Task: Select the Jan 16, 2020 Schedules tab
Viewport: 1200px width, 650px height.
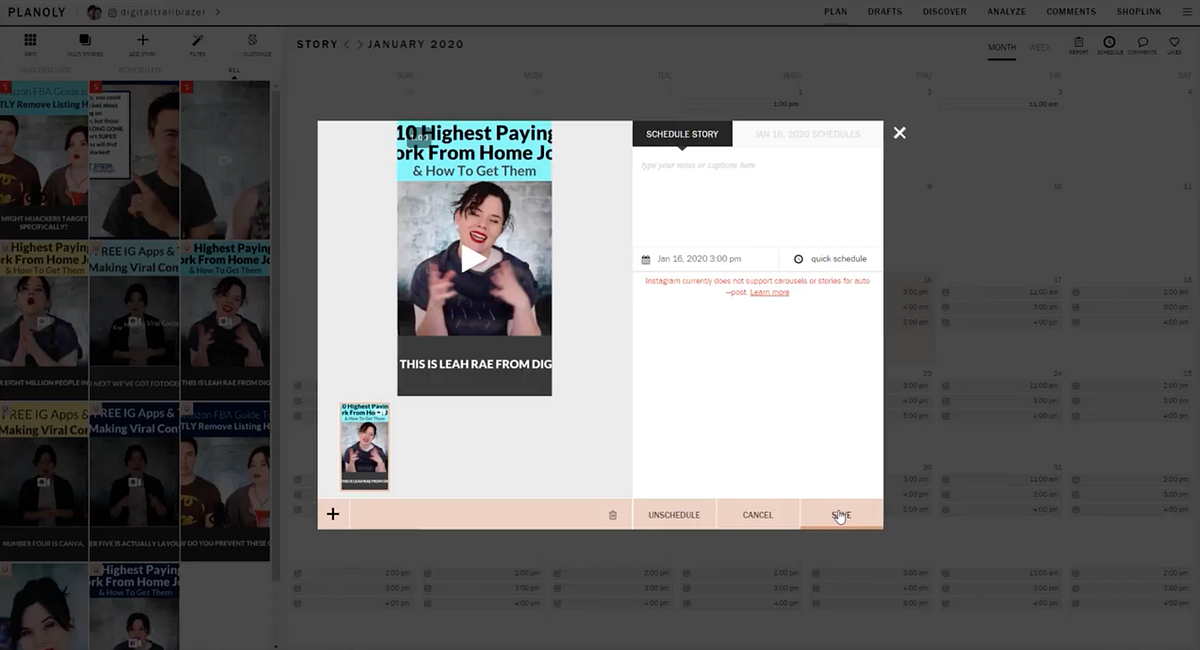Action: coord(807,134)
